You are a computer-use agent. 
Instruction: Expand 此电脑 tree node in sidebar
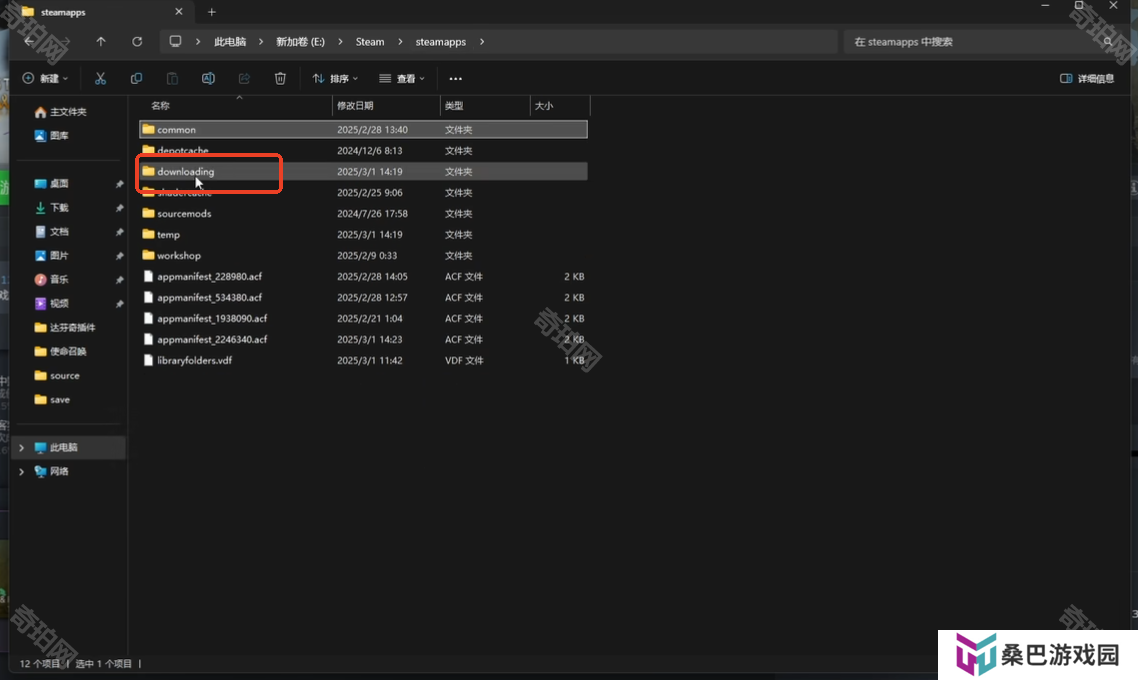pyautogui.click(x=22, y=448)
